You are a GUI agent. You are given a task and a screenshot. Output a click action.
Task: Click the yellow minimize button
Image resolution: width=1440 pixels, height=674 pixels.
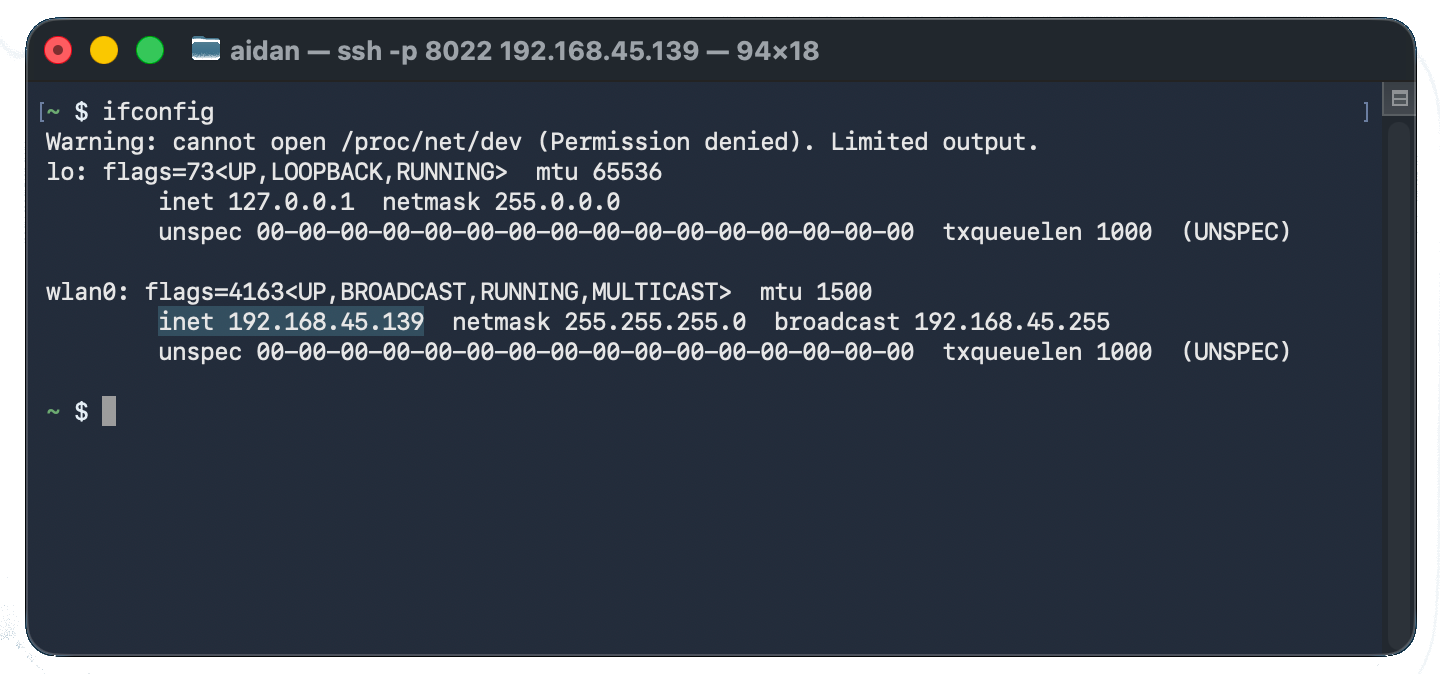point(104,48)
